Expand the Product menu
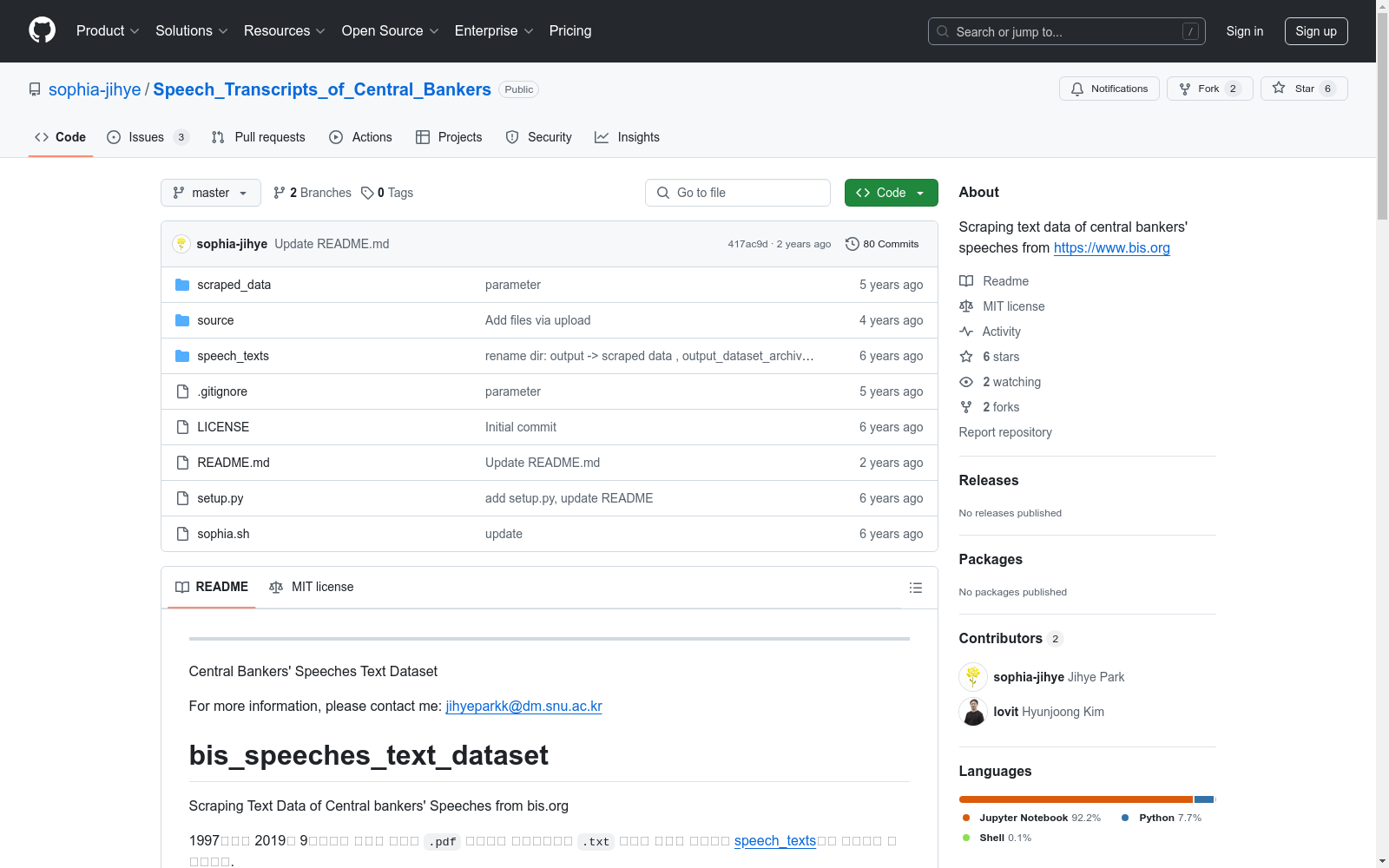This screenshot has width=1389, height=868. pyautogui.click(x=108, y=31)
